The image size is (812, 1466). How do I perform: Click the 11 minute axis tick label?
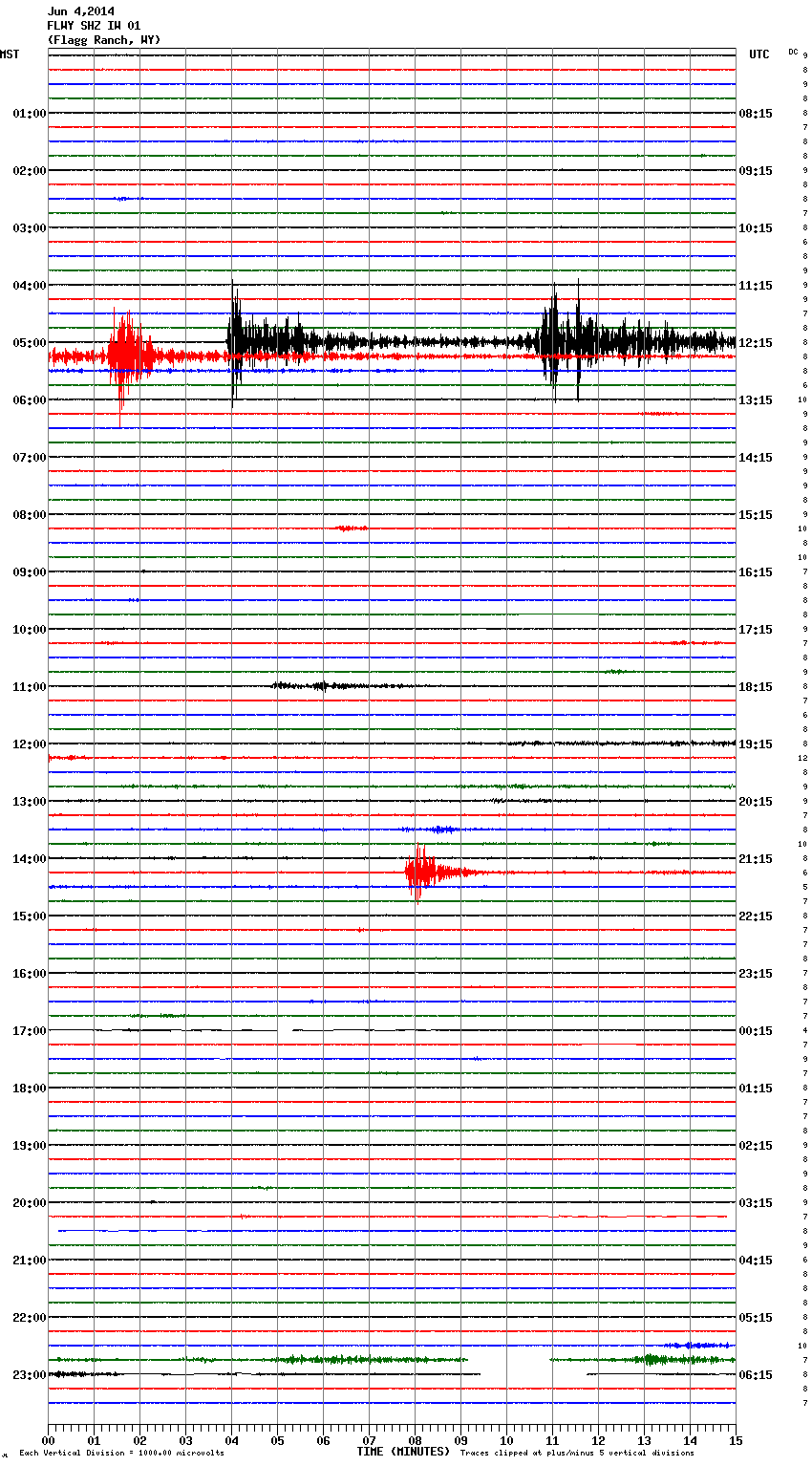tap(552, 1441)
